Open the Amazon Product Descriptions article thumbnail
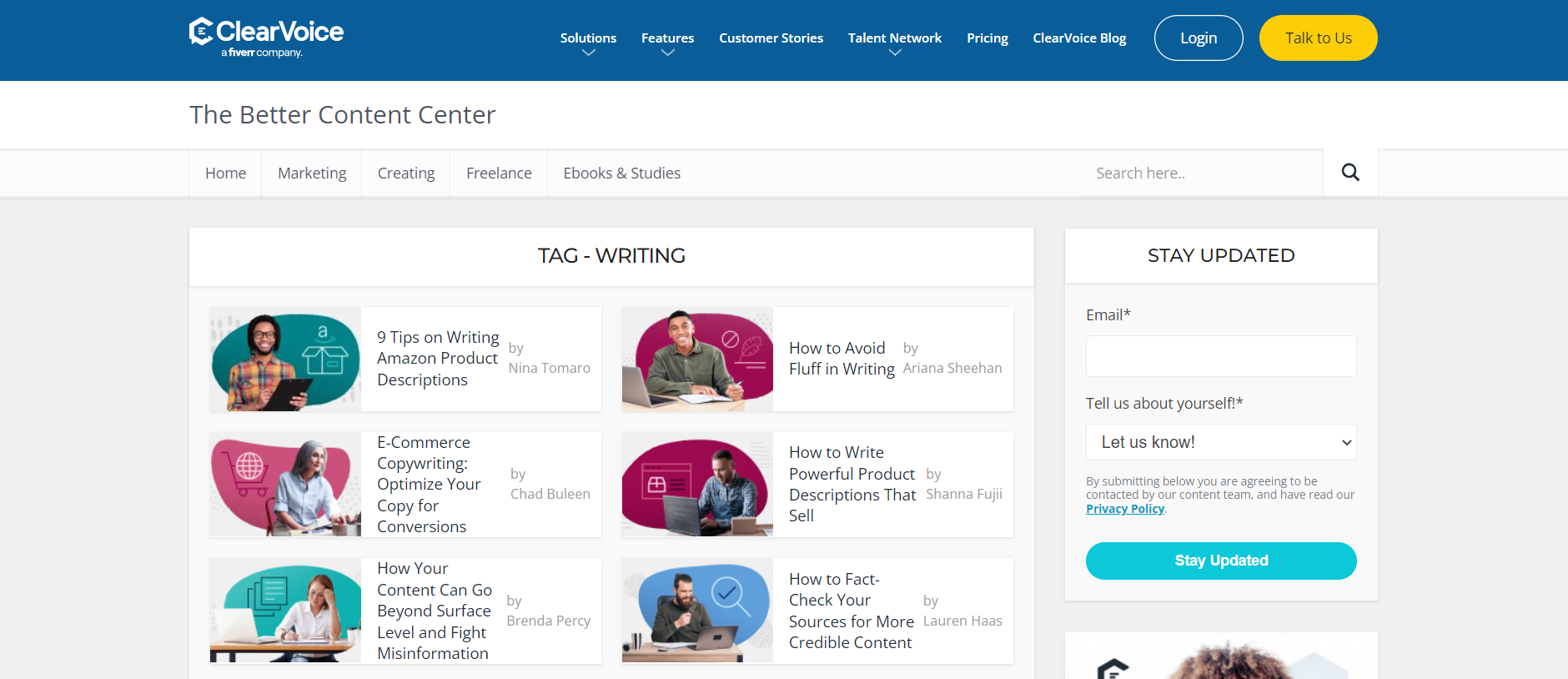 coord(285,360)
